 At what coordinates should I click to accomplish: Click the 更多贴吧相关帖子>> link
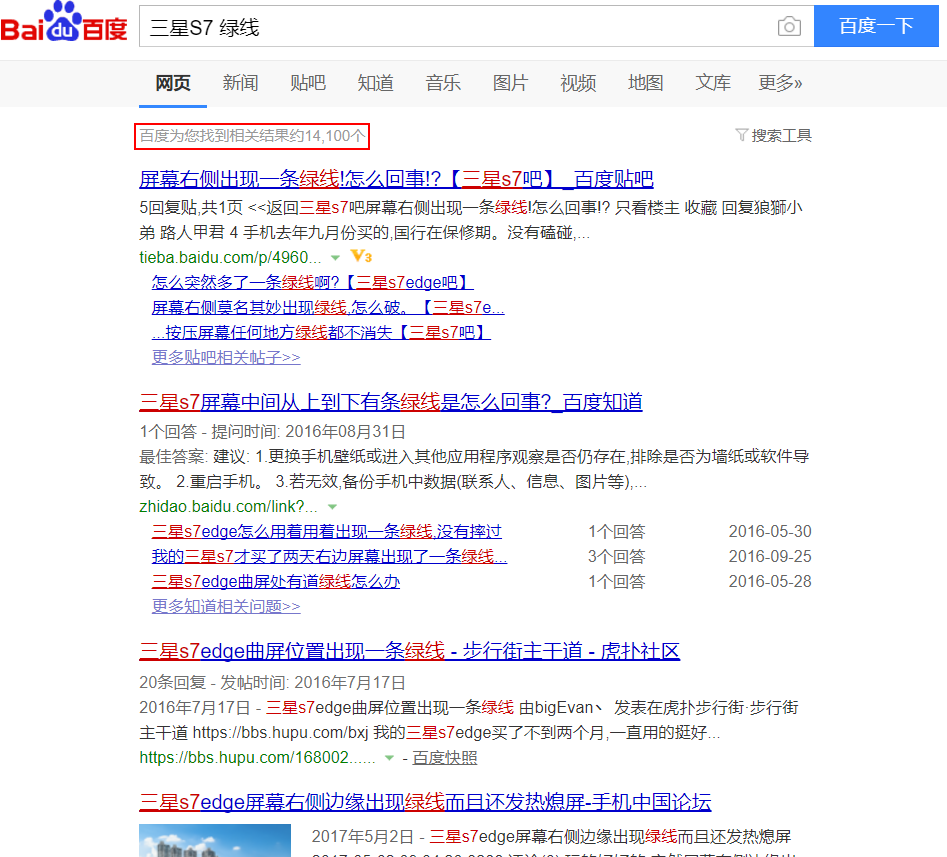pos(226,357)
